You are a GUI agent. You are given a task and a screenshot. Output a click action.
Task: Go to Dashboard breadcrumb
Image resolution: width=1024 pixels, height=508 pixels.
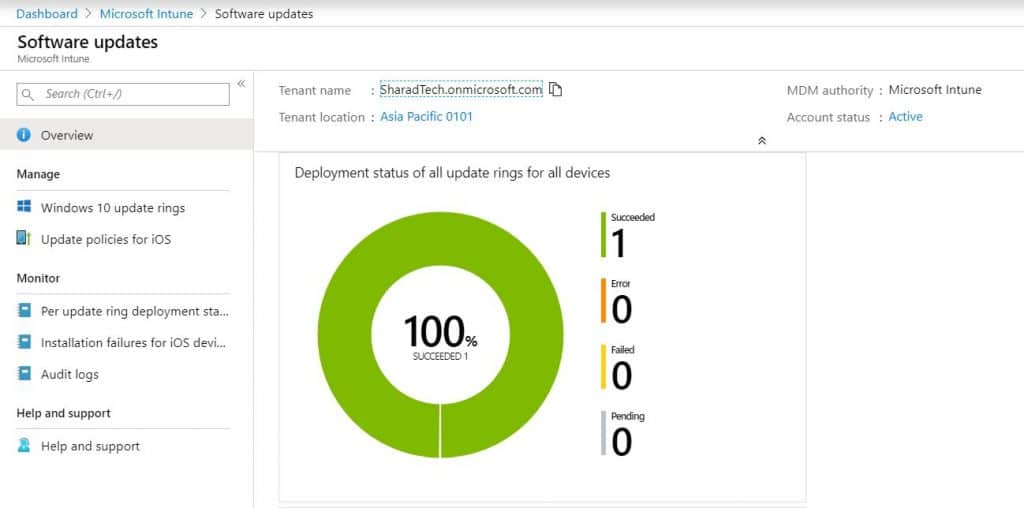47,14
